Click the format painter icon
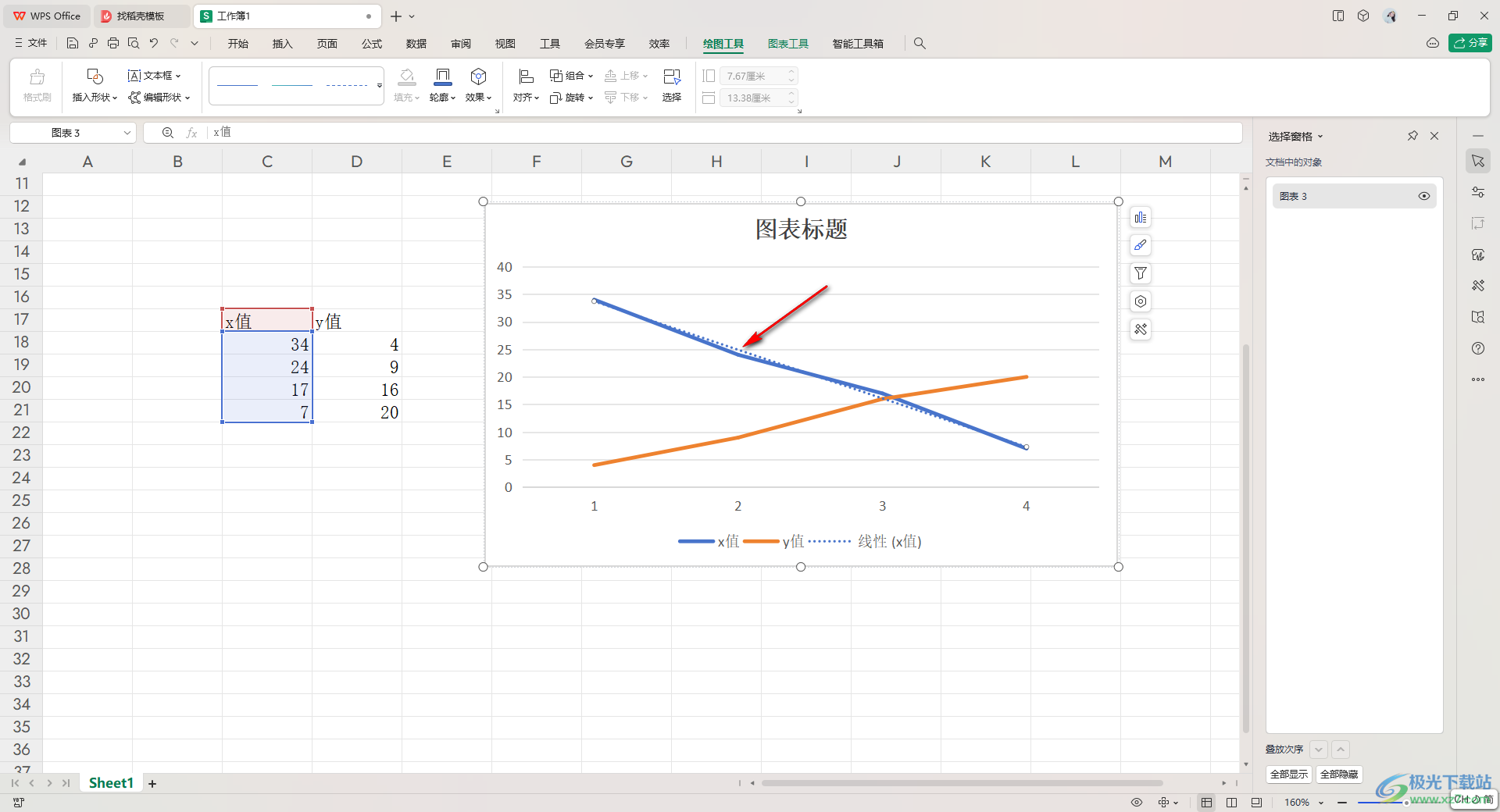The height and width of the screenshot is (812, 1500). click(x=37, y=85)
